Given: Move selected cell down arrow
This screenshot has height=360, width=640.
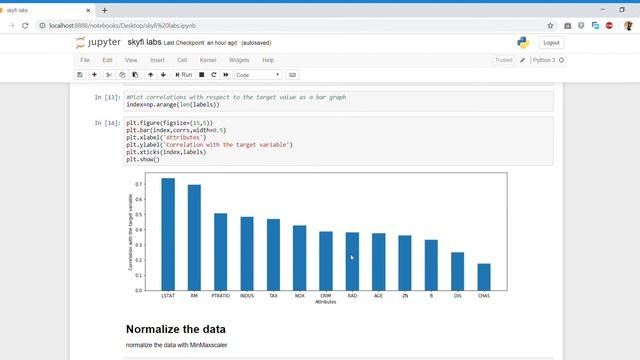Looking at the screenshot, I should pyautogui.click(x=163, y=75).
